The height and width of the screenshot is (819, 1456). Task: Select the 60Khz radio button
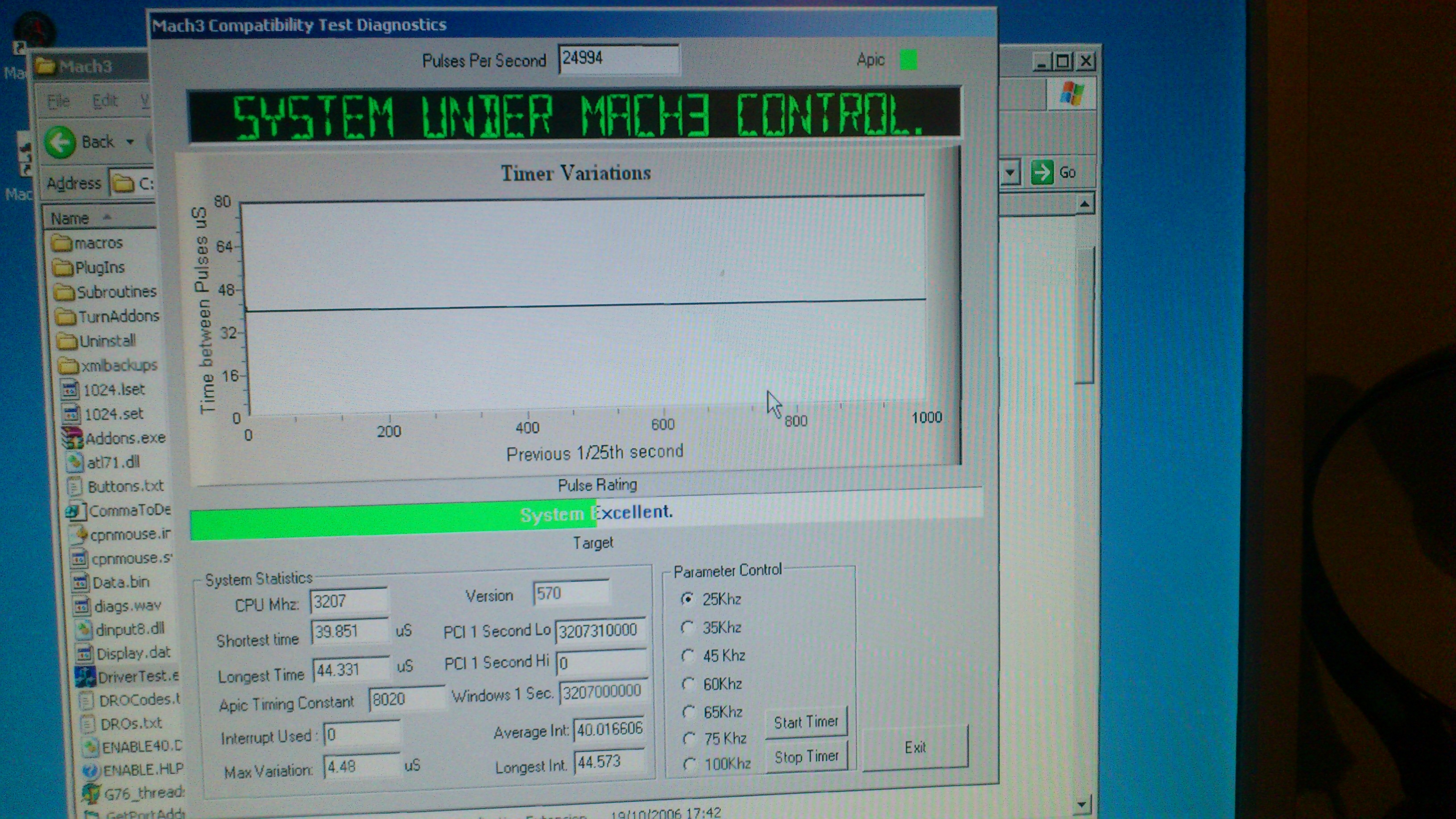688,684
